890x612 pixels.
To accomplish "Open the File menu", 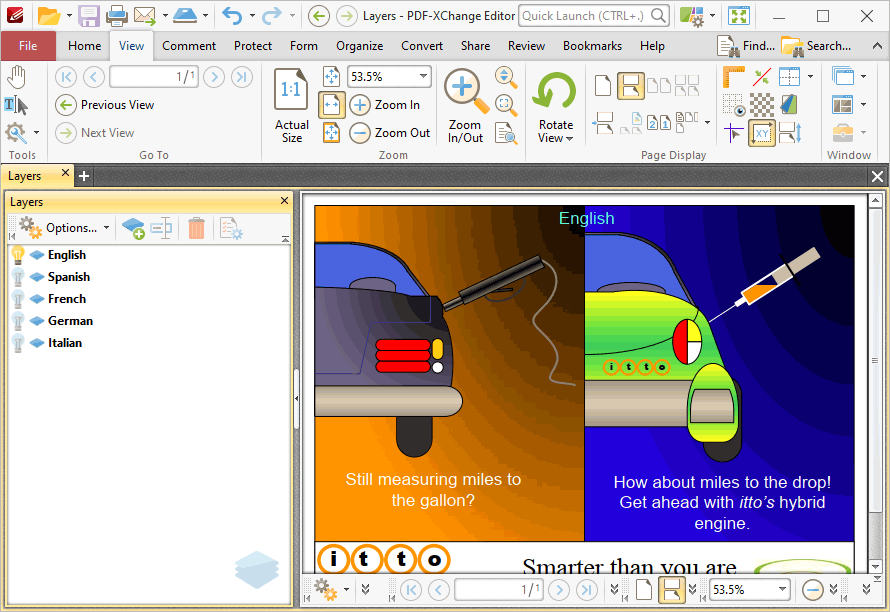I will [28, 46].
